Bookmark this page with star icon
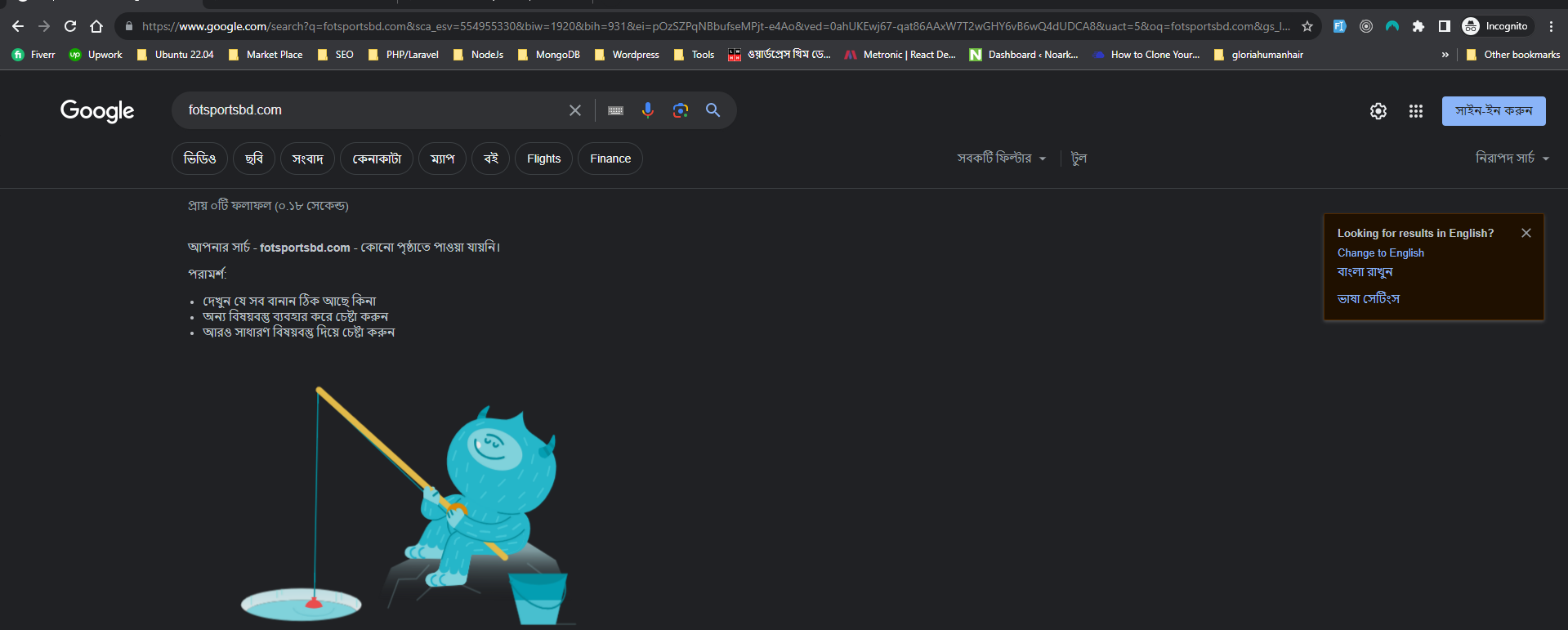 pyautogui.click(x=1307, y=26)
